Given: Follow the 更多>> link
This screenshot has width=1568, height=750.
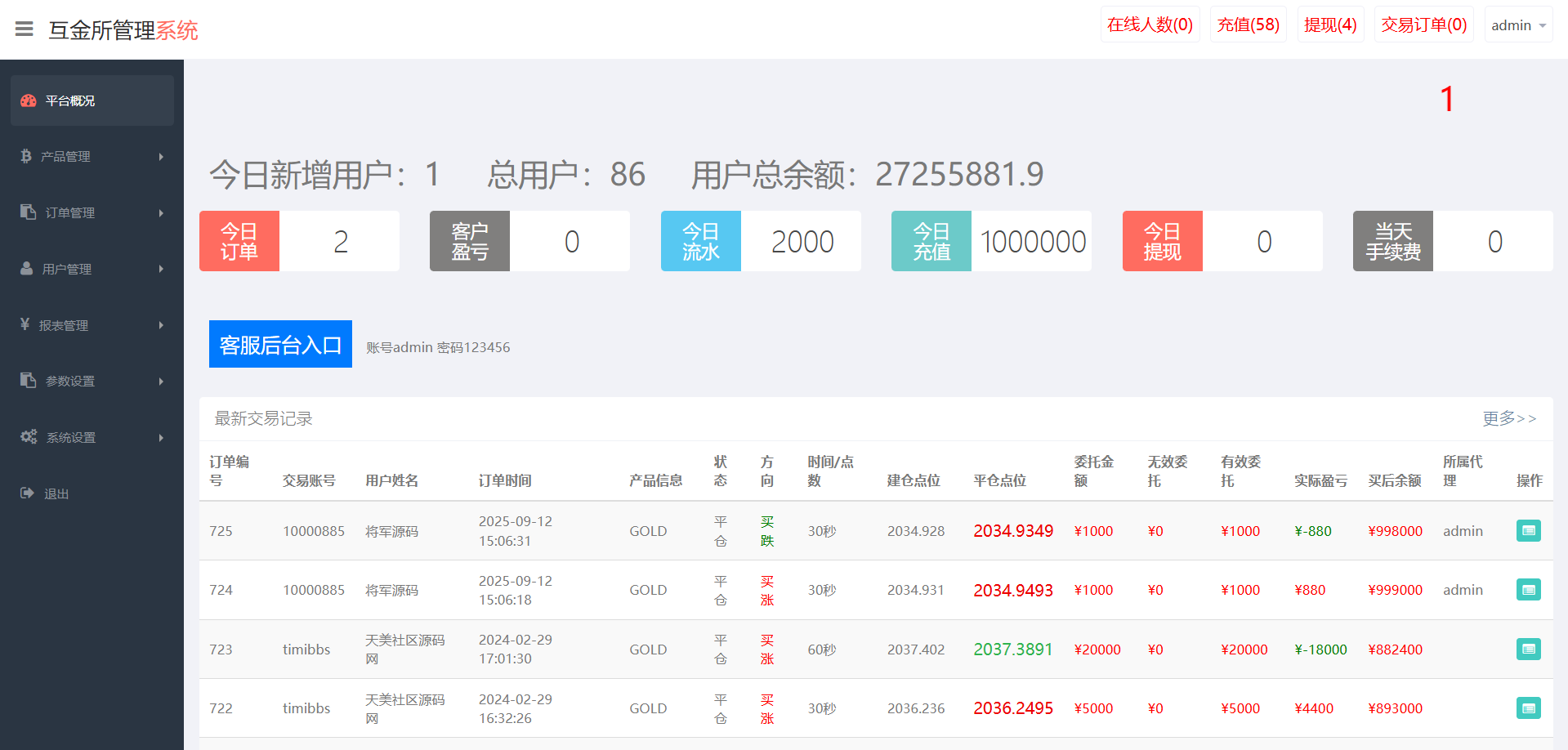Looking at the screenshot, I should coord(1509,419).
